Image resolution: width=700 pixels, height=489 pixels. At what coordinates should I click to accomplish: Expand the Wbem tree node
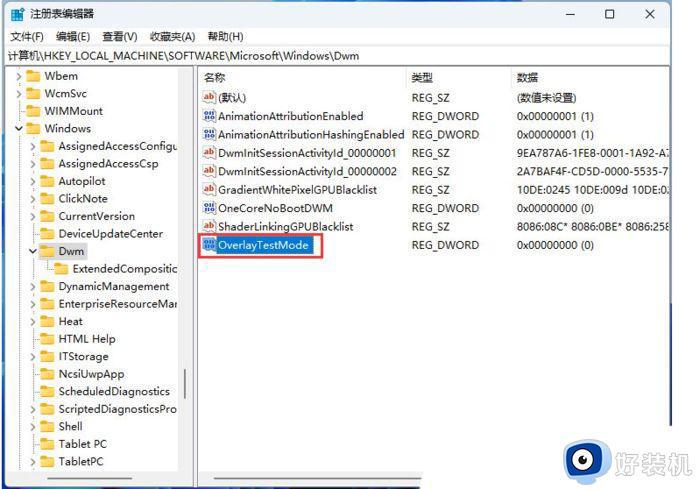[x=19, y=76]
